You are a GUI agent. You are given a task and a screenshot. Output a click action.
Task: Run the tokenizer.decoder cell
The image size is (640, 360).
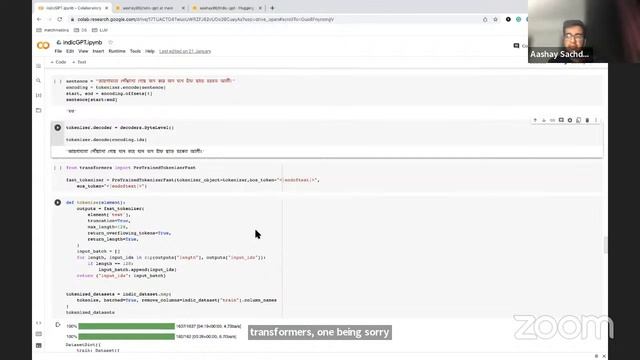pyautogui.click(x=58, y=128)
